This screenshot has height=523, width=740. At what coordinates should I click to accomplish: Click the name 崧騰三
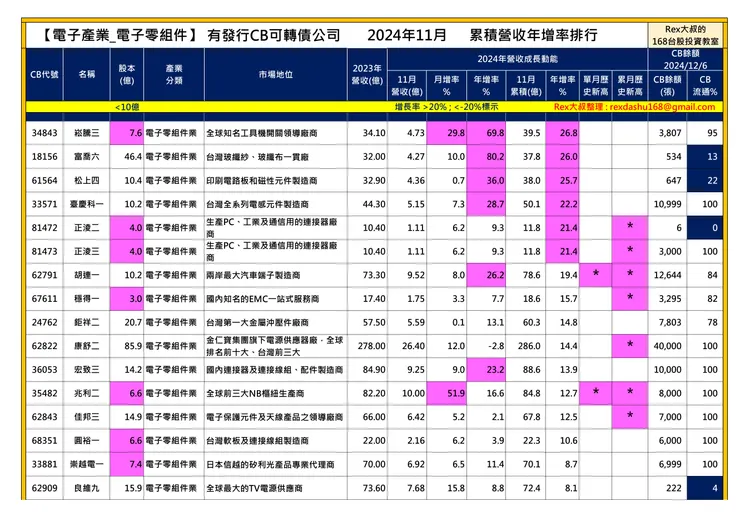tap(87, 133)
